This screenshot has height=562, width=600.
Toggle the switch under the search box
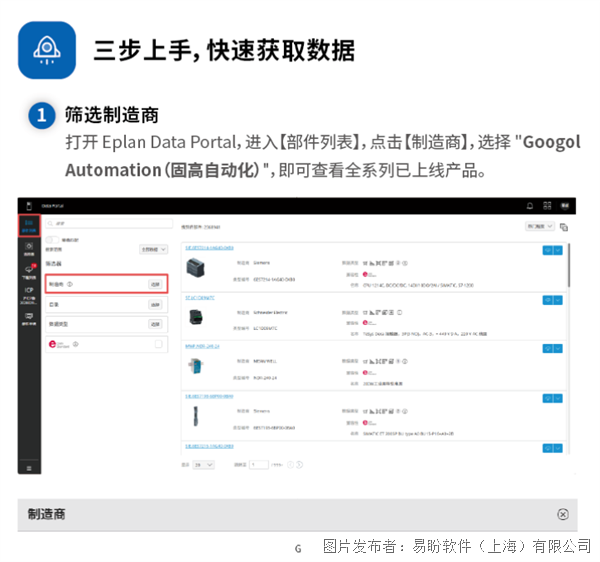[x=52, y=240]
